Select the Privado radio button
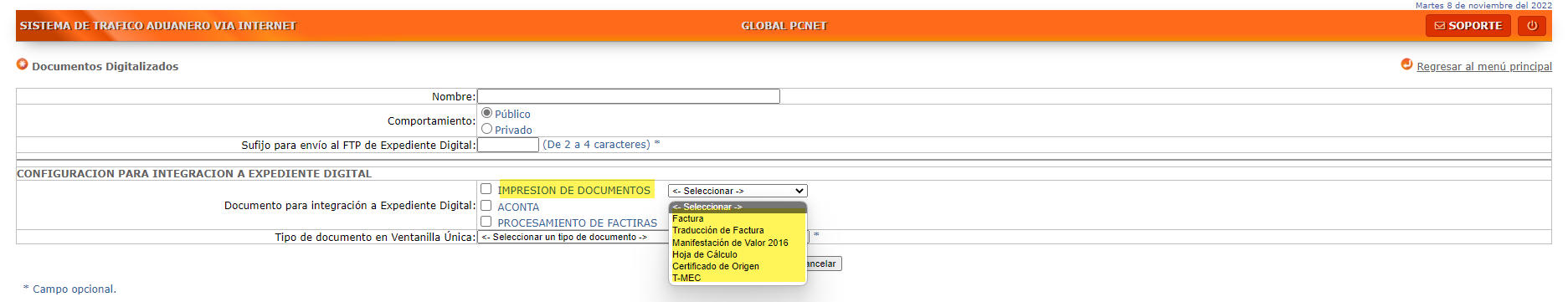The width and height of the screenshot is (1568, 302). (486, 129)
